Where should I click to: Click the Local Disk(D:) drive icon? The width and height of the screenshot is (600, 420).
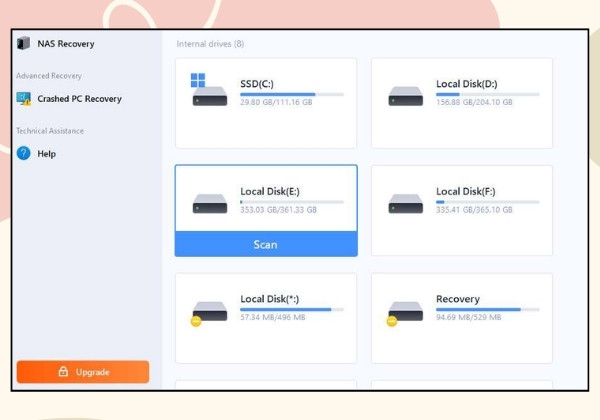point(406,96)
